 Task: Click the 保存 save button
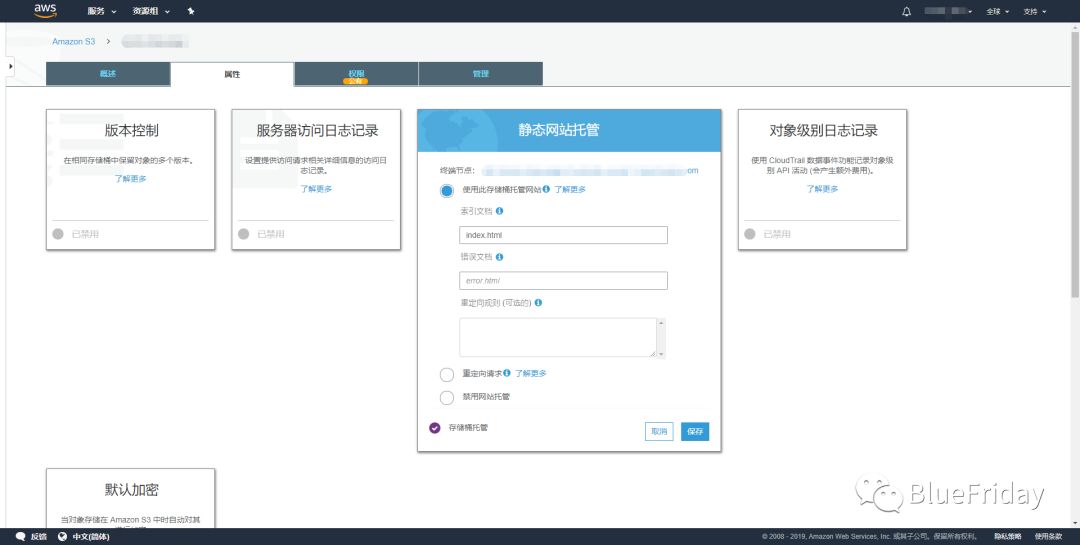(x=695, y=431)
